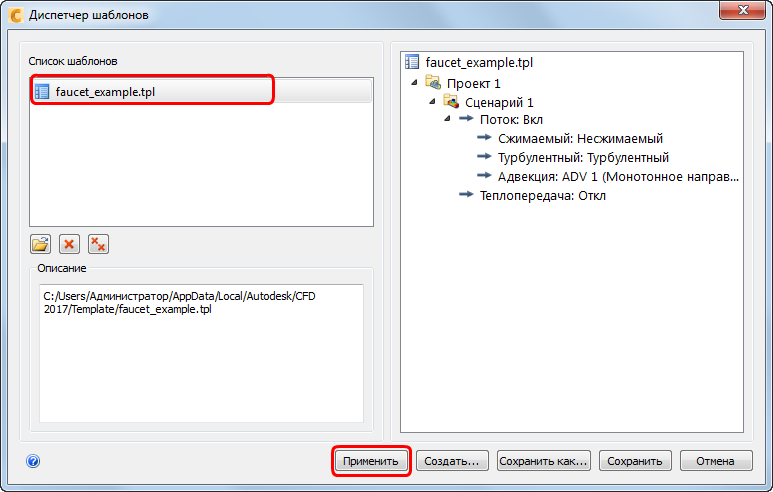The image size is (773, 492).
Task: Click the Проект 1 folder icon
Action: tap(433, 82)
